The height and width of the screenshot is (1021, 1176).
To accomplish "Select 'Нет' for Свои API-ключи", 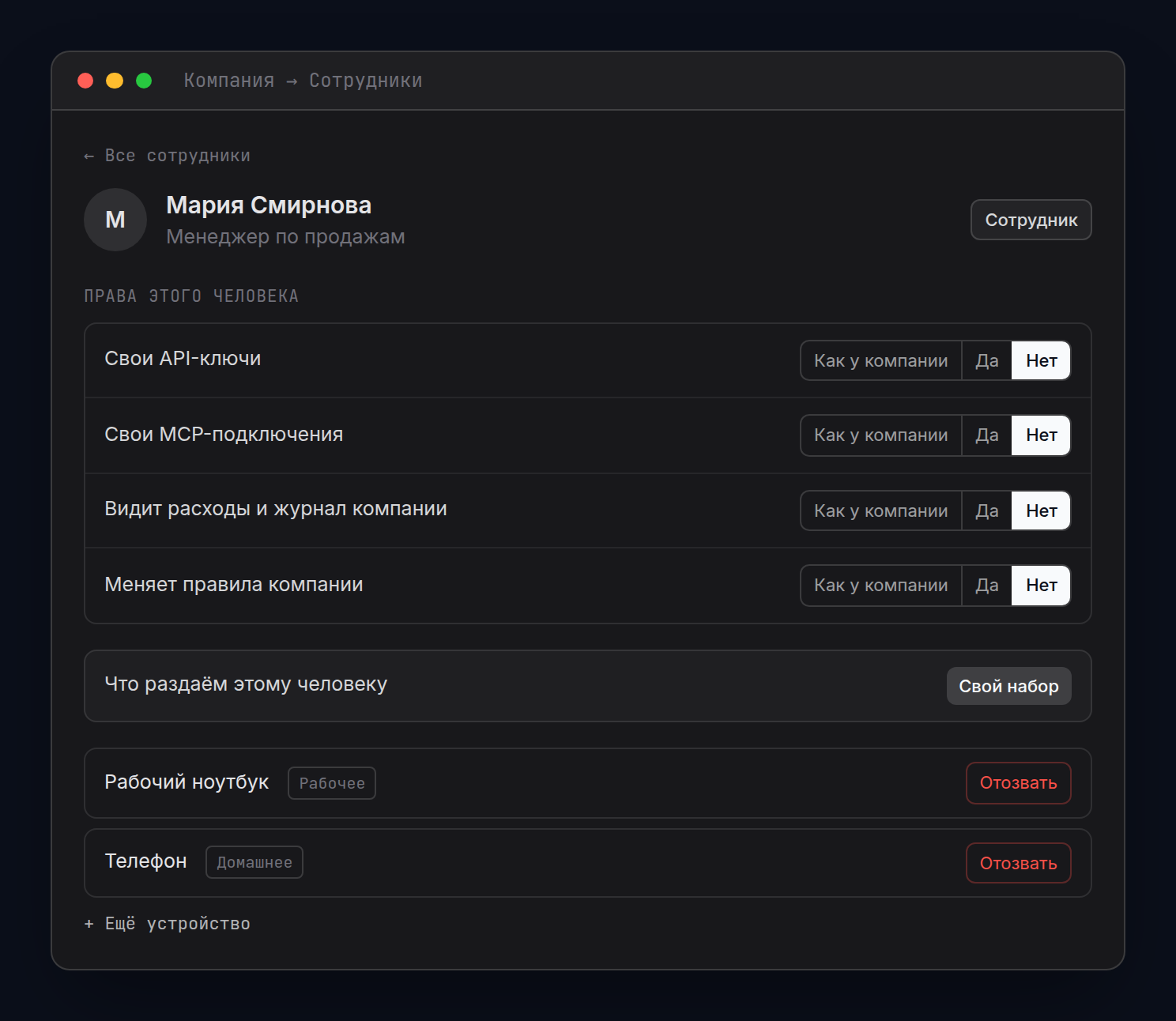I will tap(1041, 360).
